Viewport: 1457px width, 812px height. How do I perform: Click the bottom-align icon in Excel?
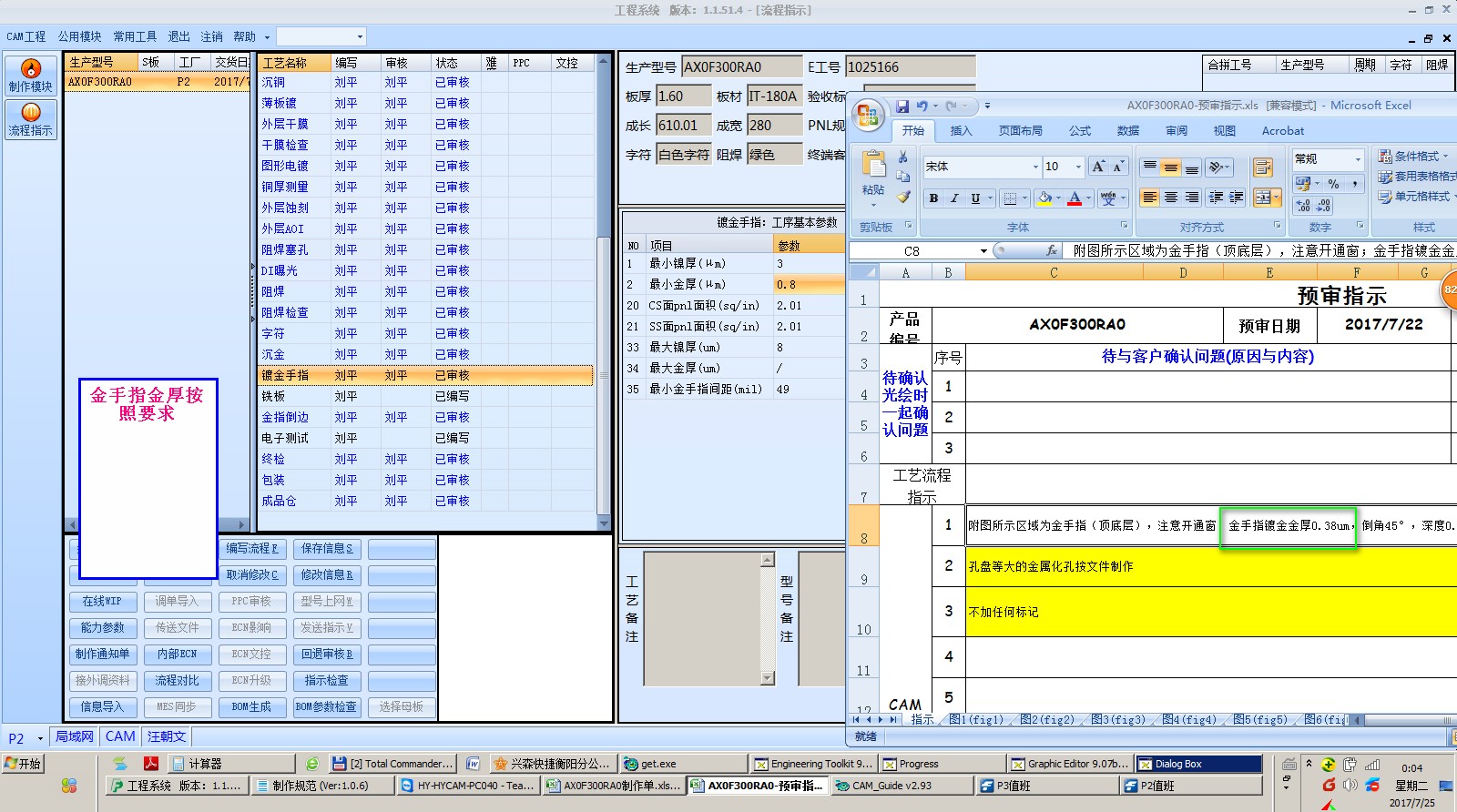pyautogui.click(x=1191, y=167)
